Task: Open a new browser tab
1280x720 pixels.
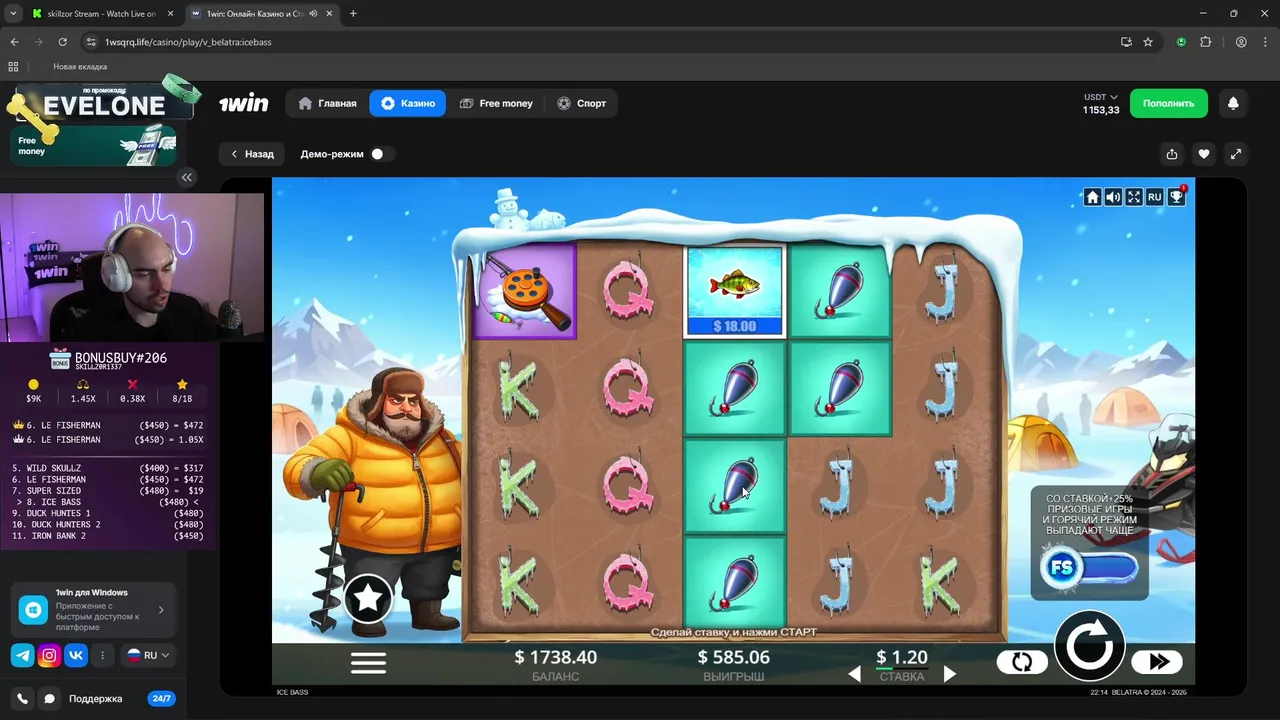Action: 353,14
